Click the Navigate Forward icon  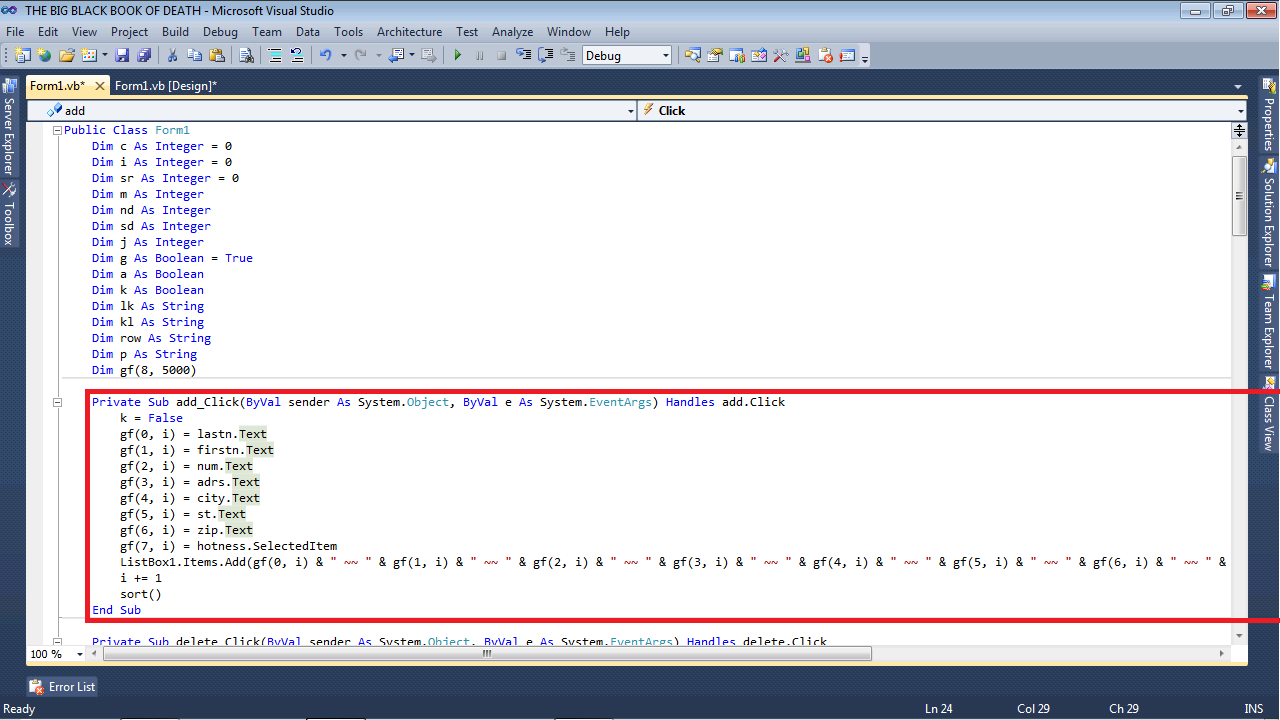[x=428, y=56]
